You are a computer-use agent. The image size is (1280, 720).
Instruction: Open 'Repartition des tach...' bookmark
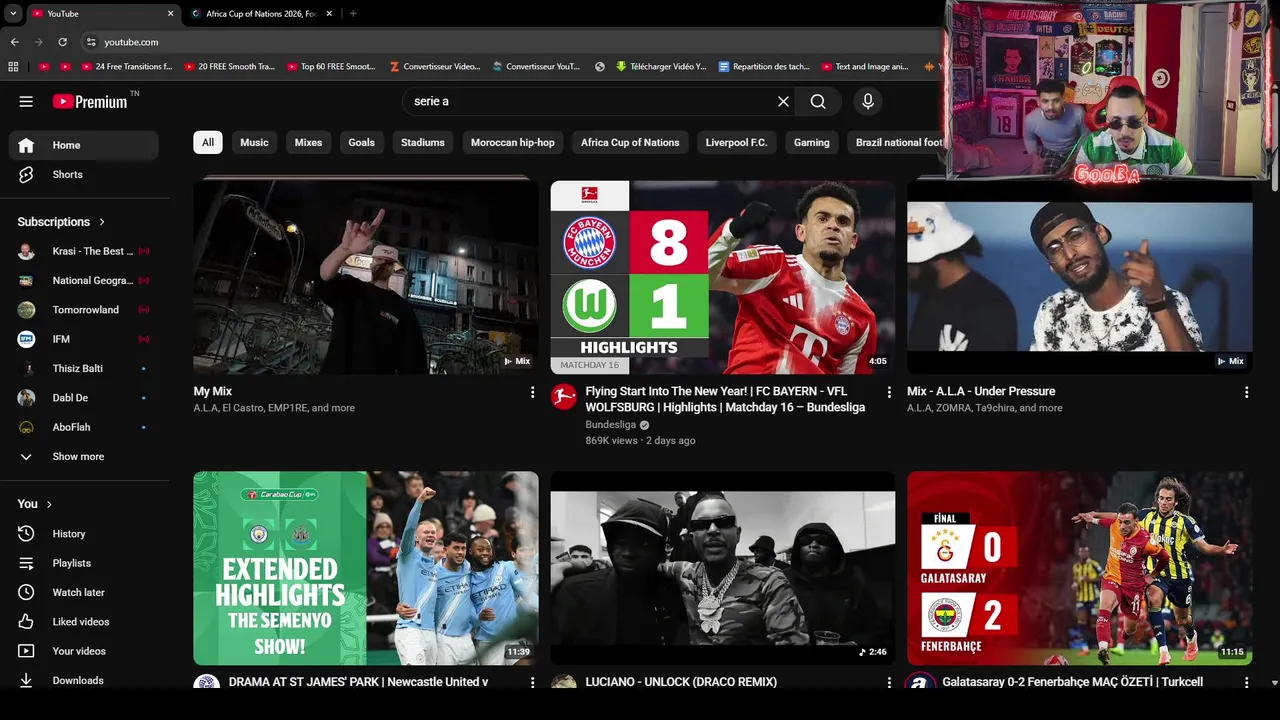click(x=764, y=67)
